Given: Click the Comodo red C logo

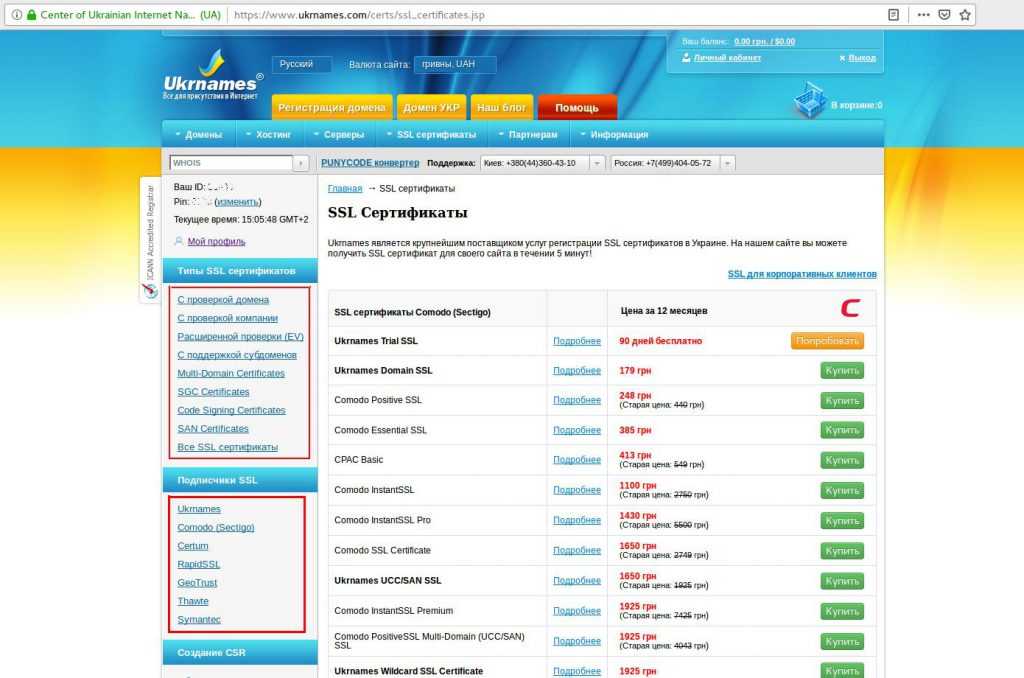Looking at the screenshot, I should tap(850, 308).
